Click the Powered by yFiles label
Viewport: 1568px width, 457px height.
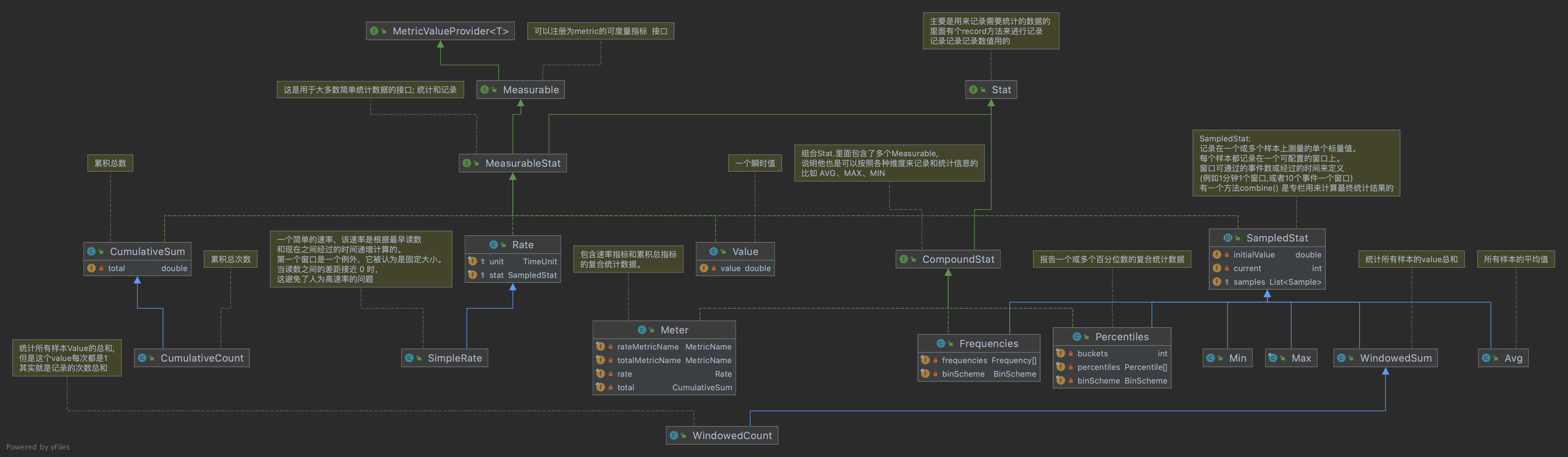(x=38, y=447)
